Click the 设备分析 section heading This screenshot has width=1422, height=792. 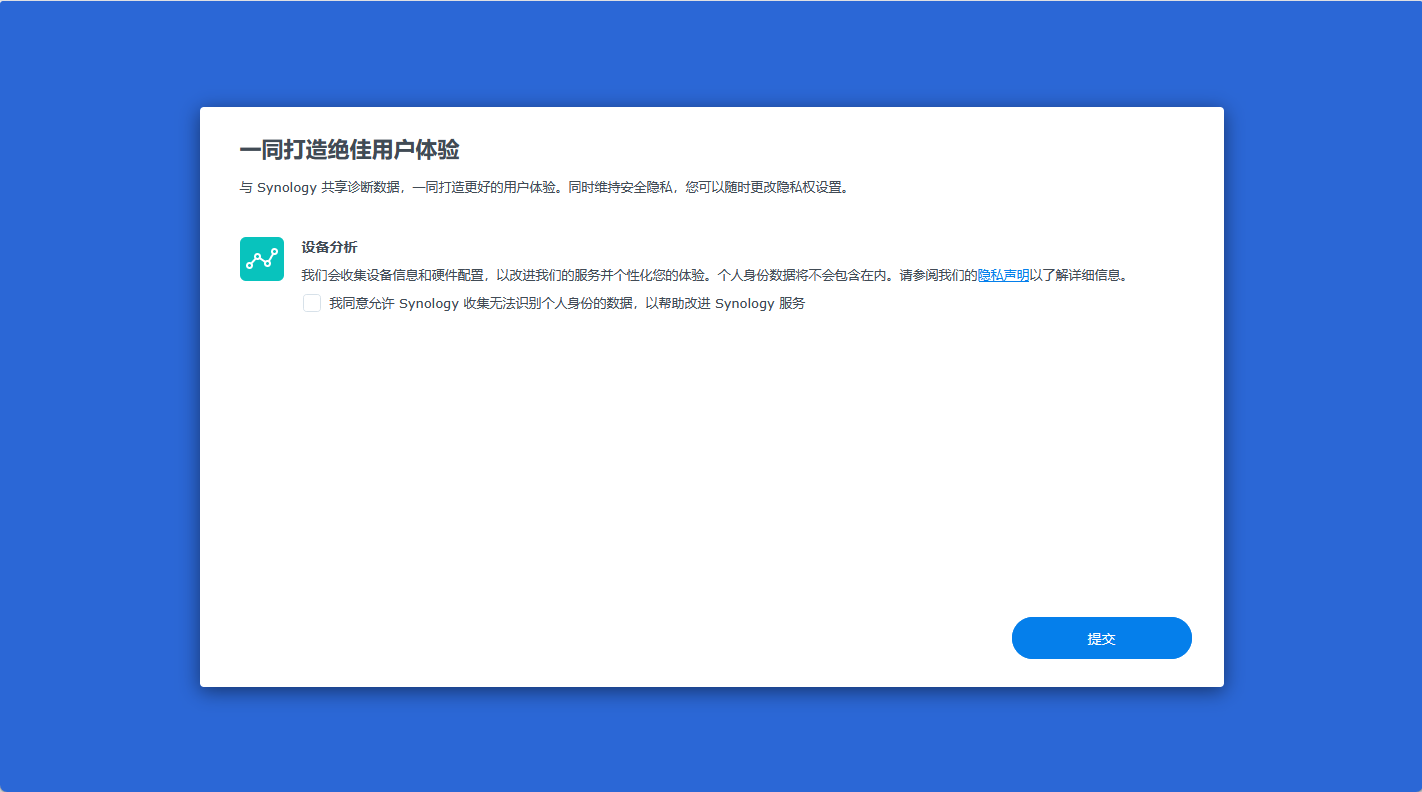pos(329,247)
